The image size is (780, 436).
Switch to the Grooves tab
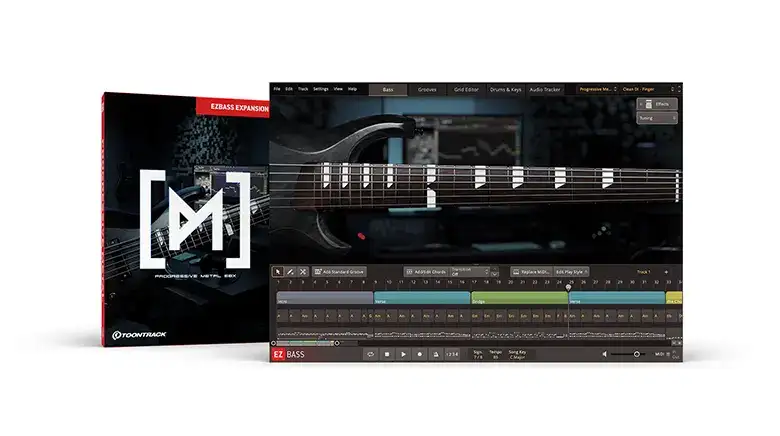pyautogui.click(x=427, y=90)
